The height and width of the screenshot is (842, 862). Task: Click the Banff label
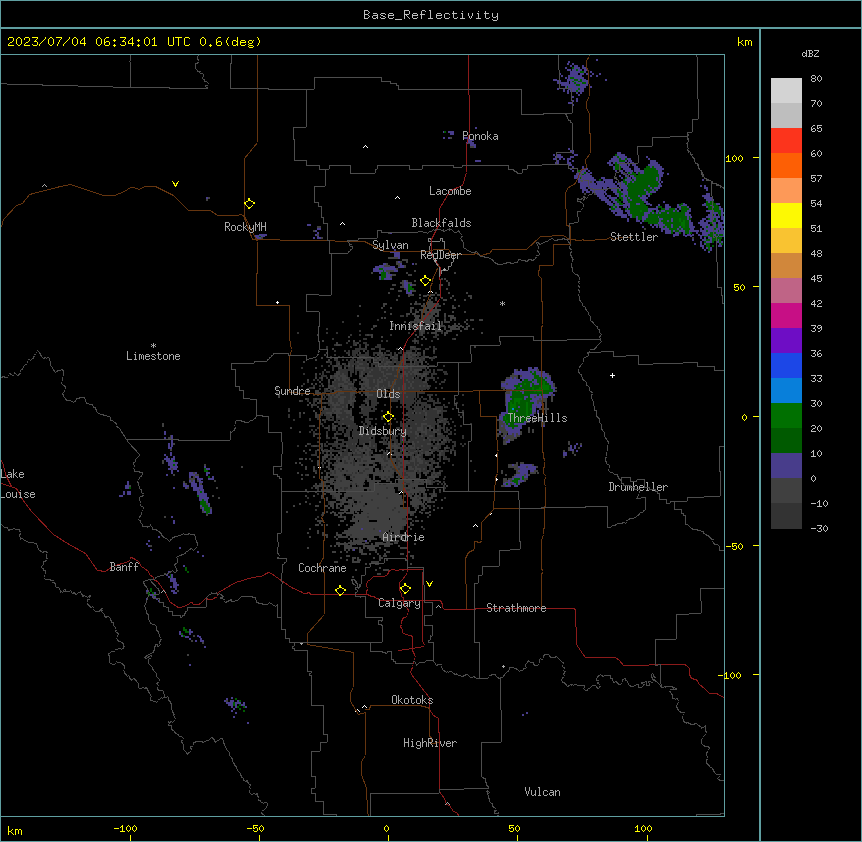[x=124, y=567]
